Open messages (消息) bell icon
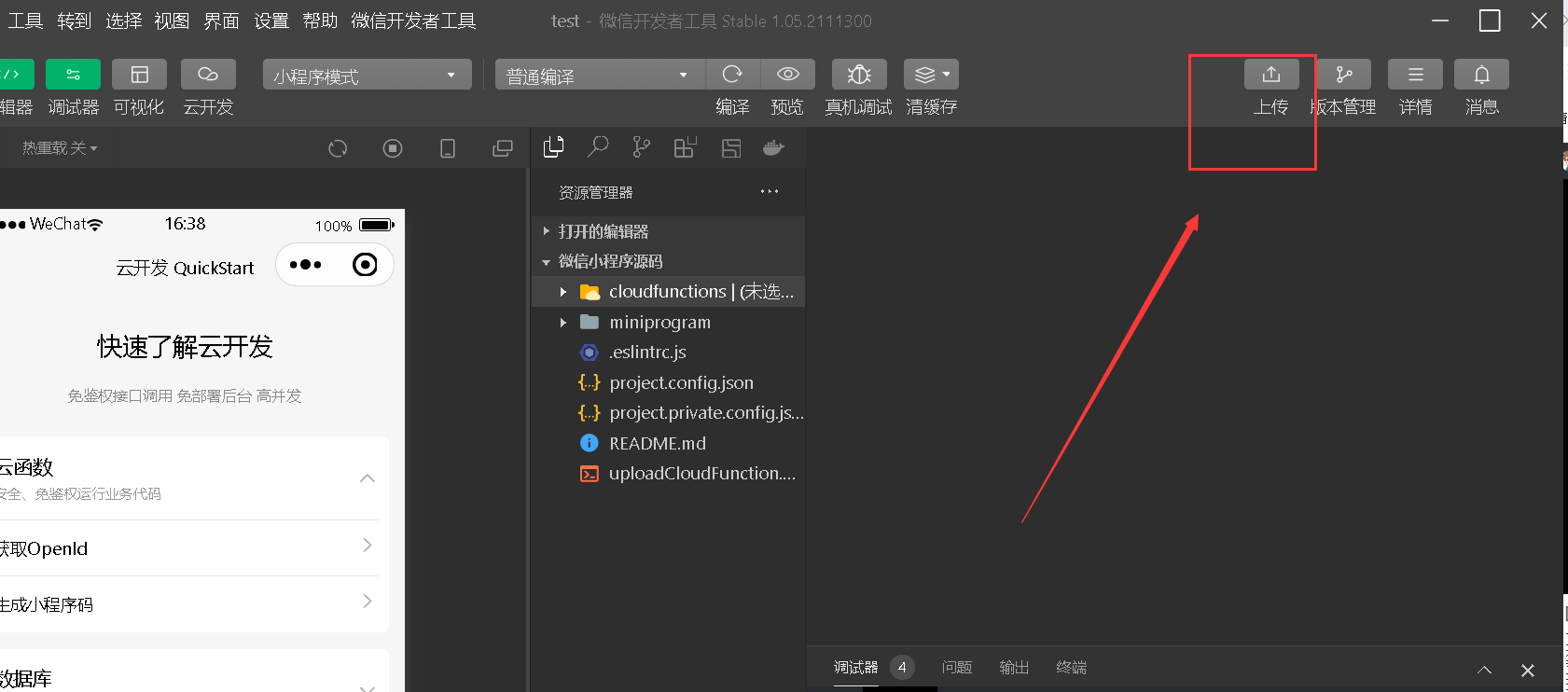 click(x=1481, y=75)
